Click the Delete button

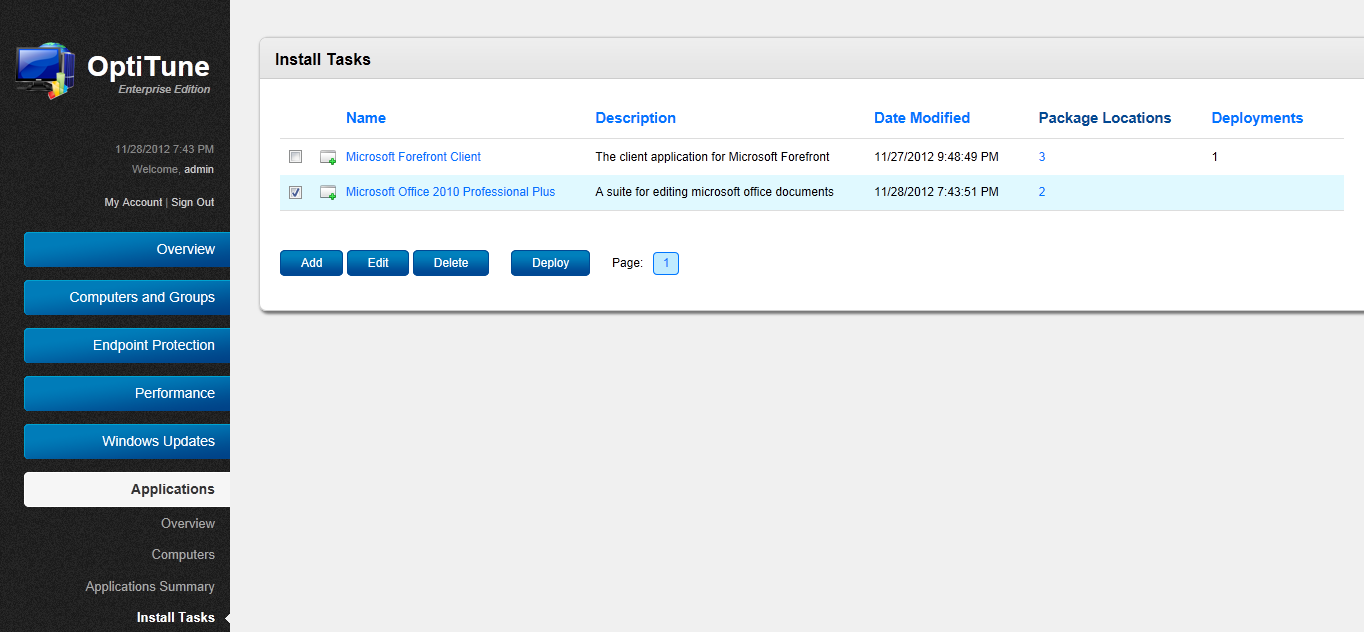pos(451,262)
